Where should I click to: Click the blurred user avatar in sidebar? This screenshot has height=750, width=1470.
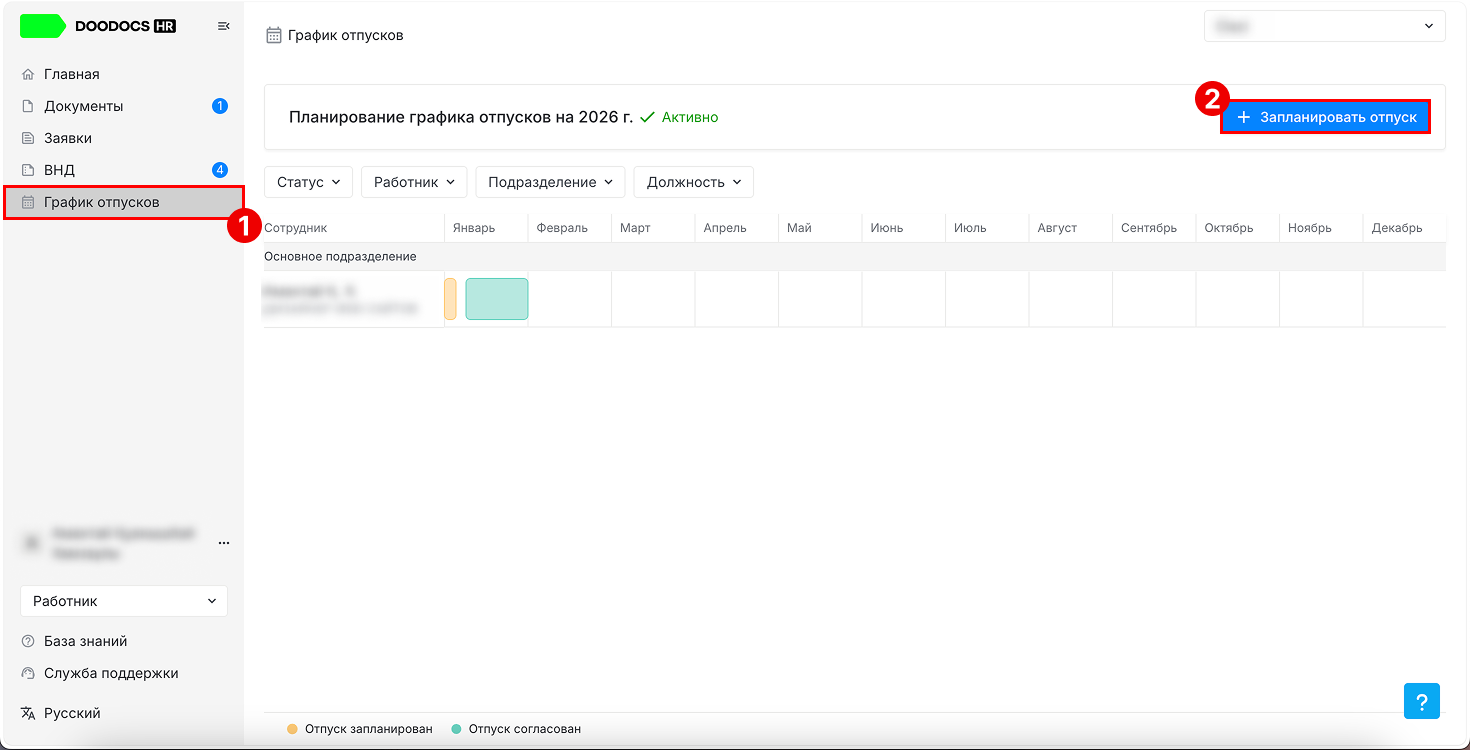tap(32, 543)
